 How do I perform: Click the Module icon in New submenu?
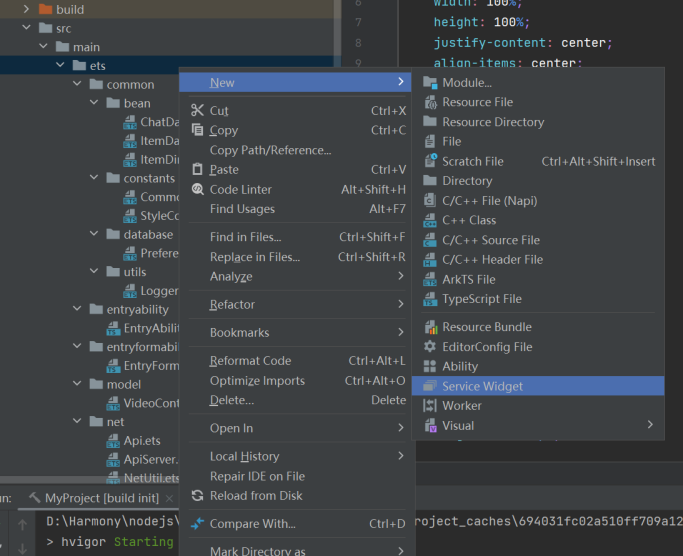pyautogui.click(x=430, y=82)
